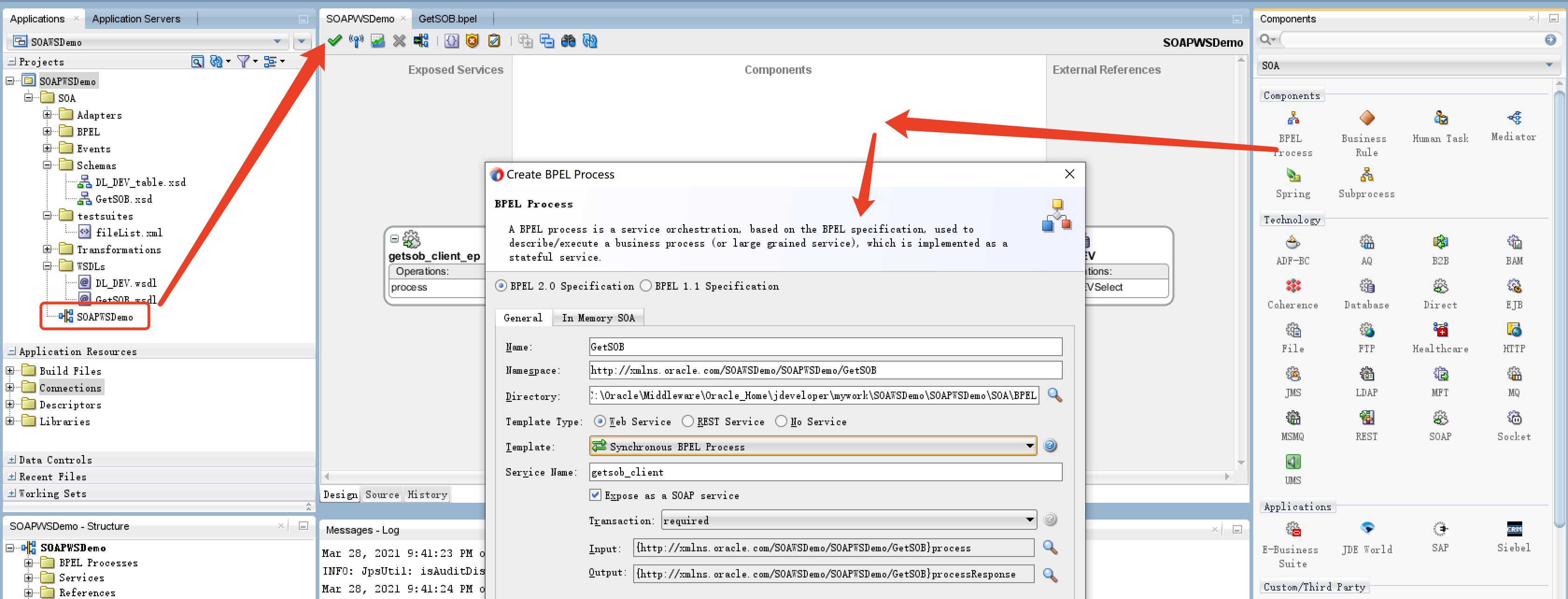Switch to General tab in dialog

(523, 317)
